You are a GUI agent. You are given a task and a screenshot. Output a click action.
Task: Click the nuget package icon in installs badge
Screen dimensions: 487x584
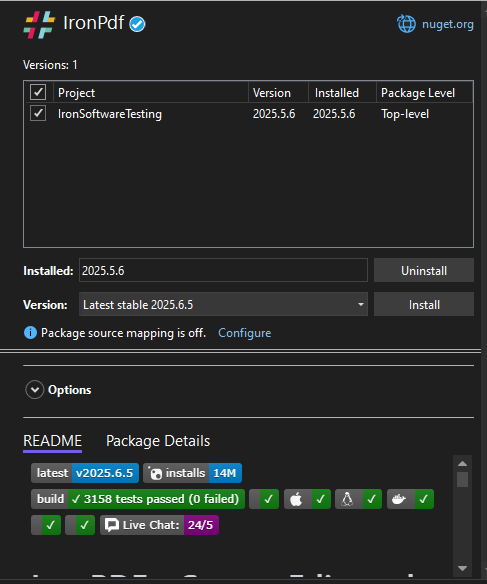[155, 473]
